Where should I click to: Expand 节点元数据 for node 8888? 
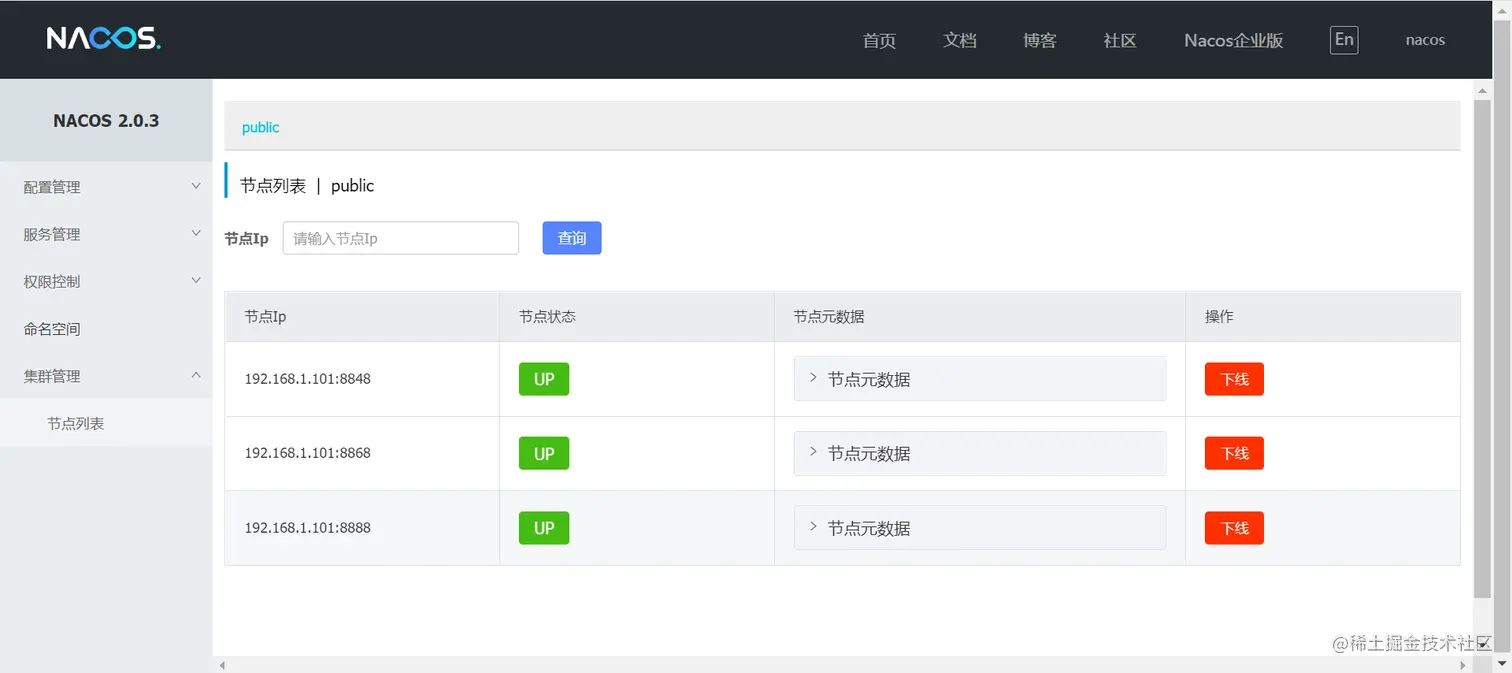(x=980, y=528)
